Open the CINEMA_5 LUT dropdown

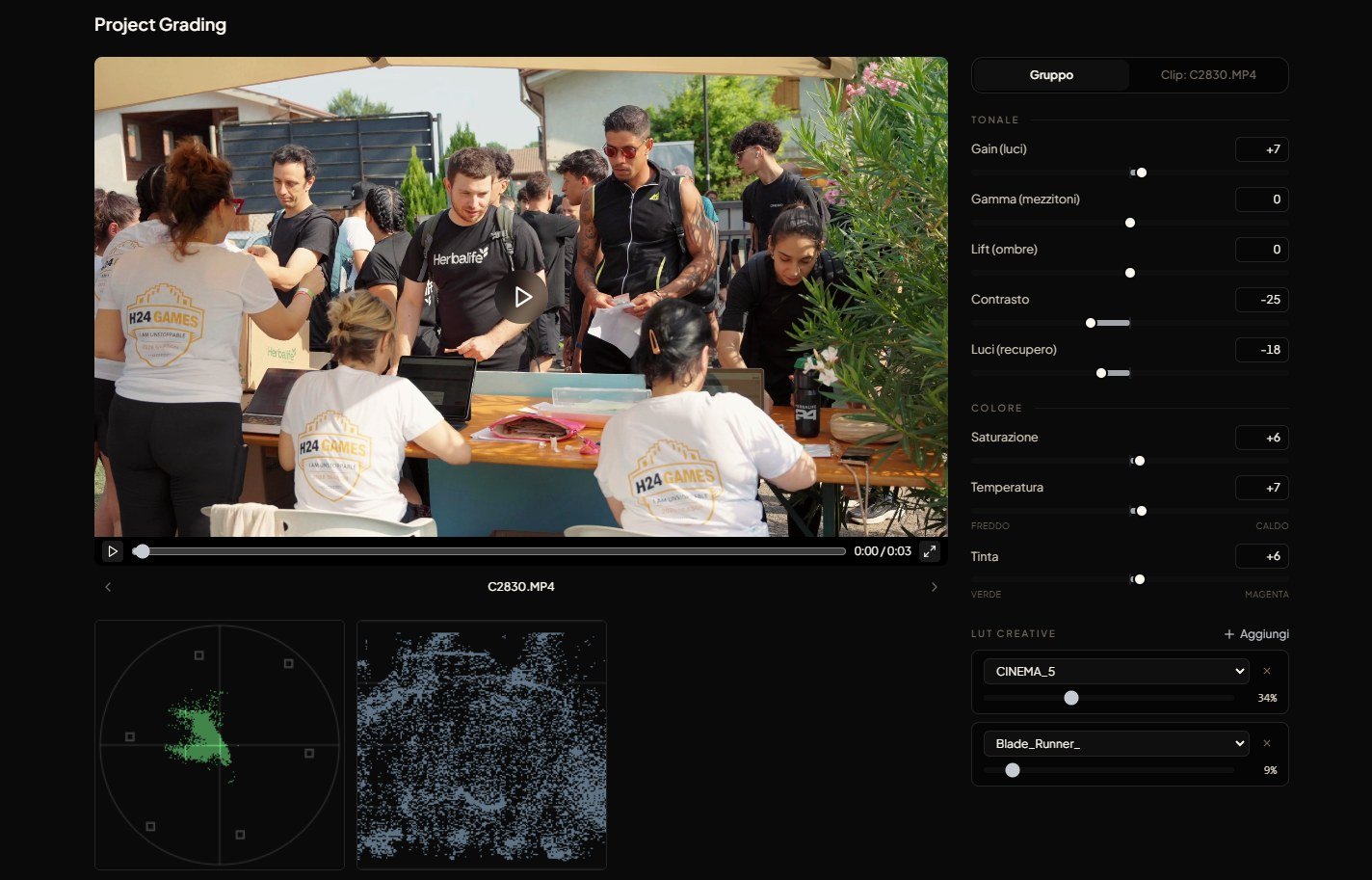pos(1116,672)
